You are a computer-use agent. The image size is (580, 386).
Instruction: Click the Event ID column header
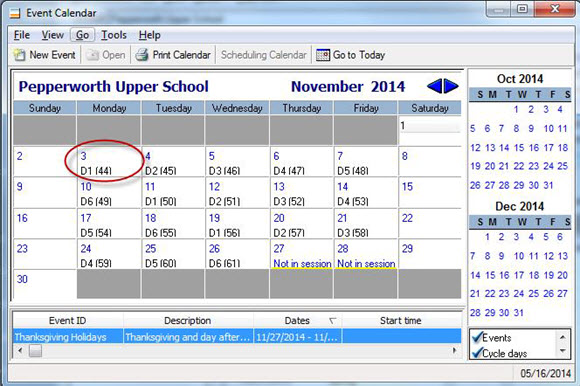click(x=67, y=320)
